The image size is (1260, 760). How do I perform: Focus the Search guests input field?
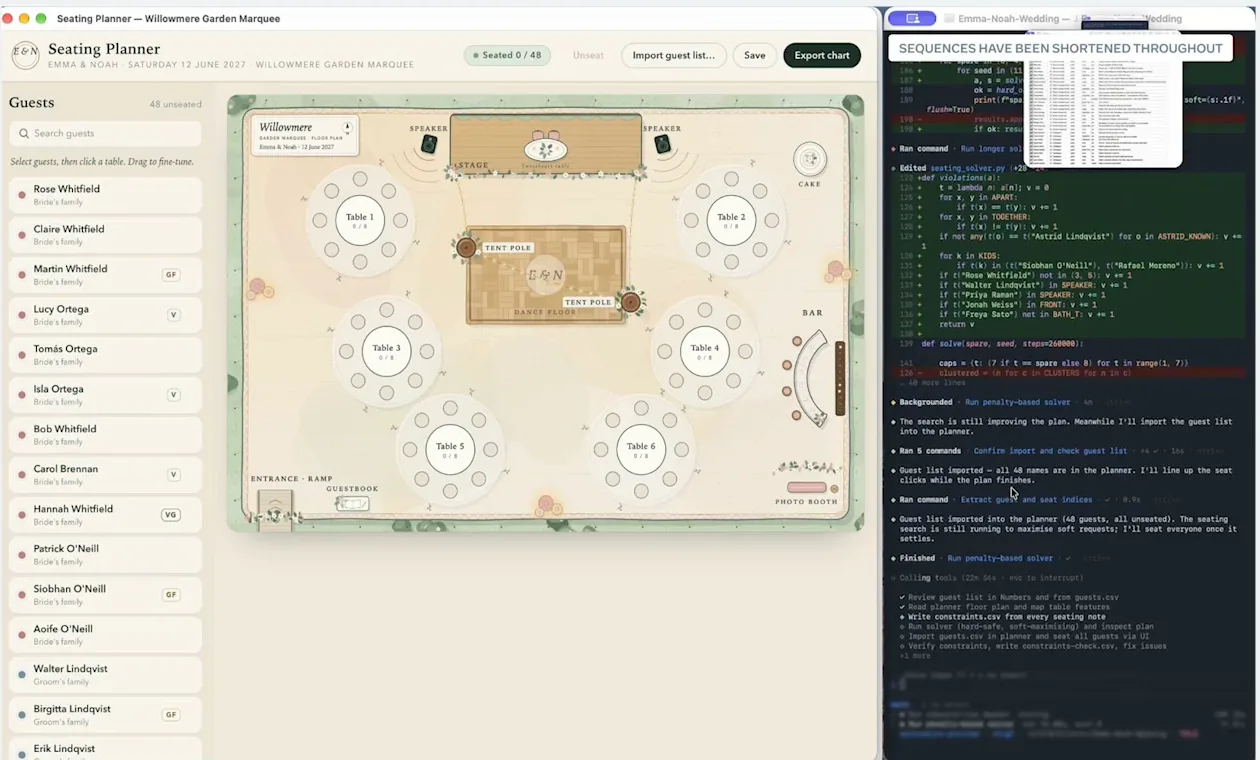pyautogui.click(x=105, y=133)
